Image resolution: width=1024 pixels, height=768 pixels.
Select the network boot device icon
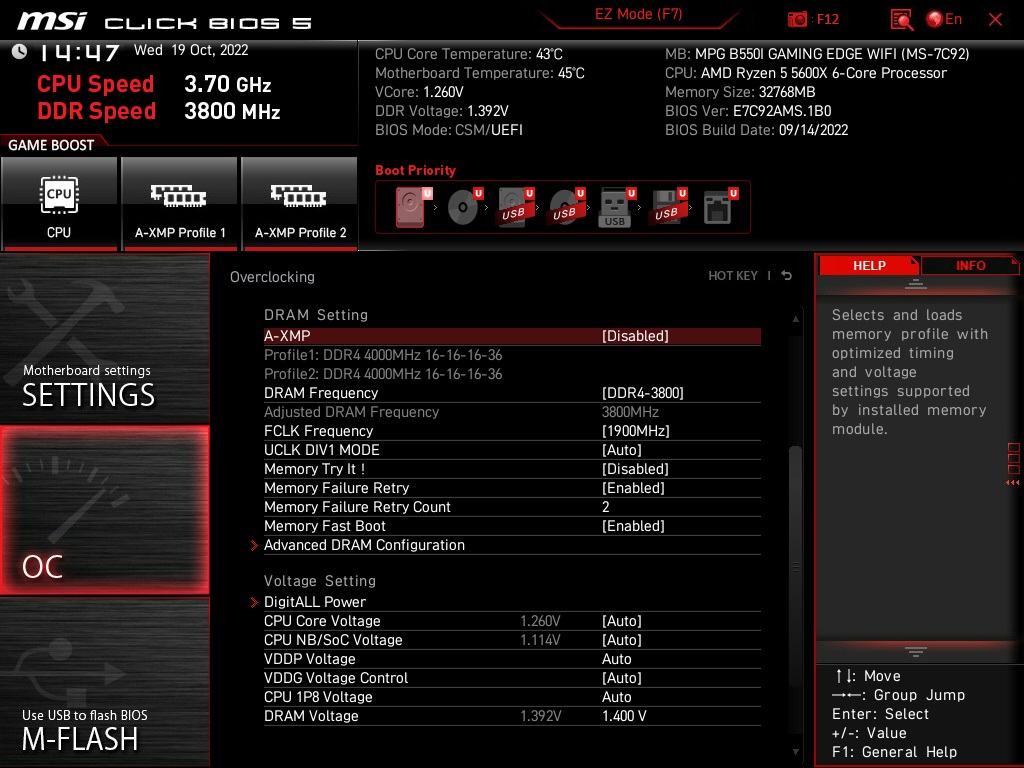point(719,207)
